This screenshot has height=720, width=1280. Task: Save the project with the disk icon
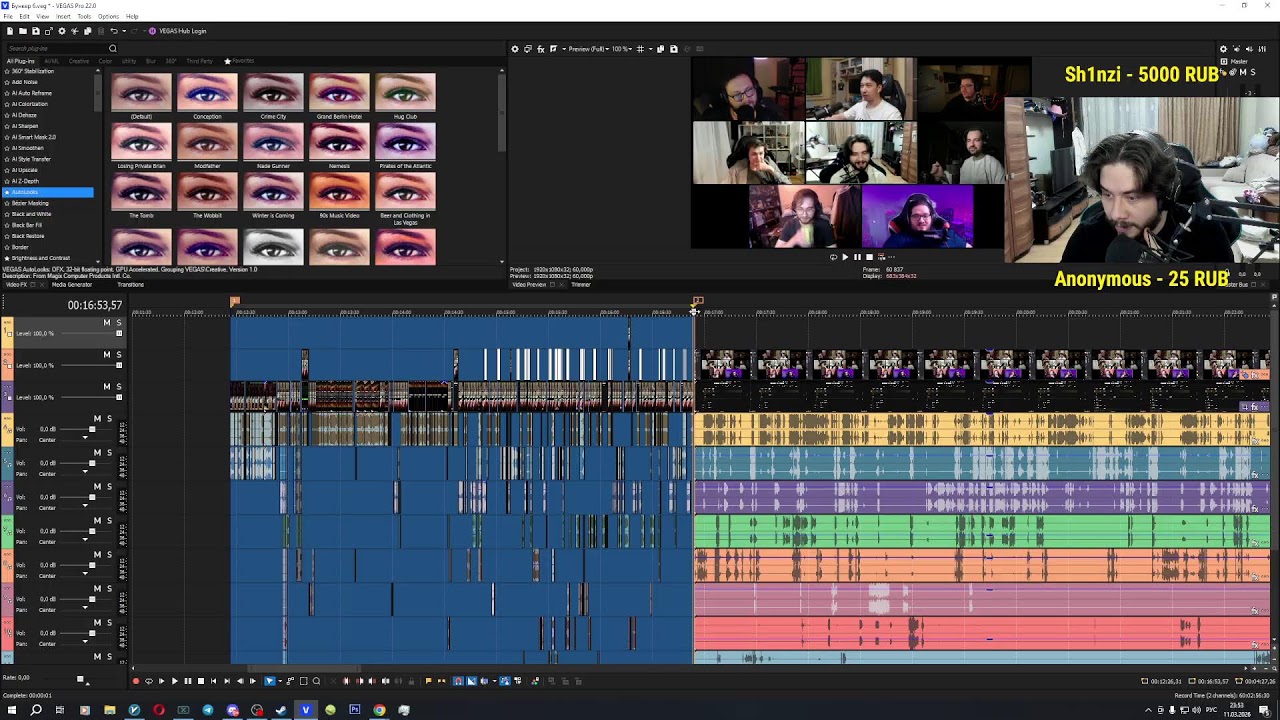(36, 31)
